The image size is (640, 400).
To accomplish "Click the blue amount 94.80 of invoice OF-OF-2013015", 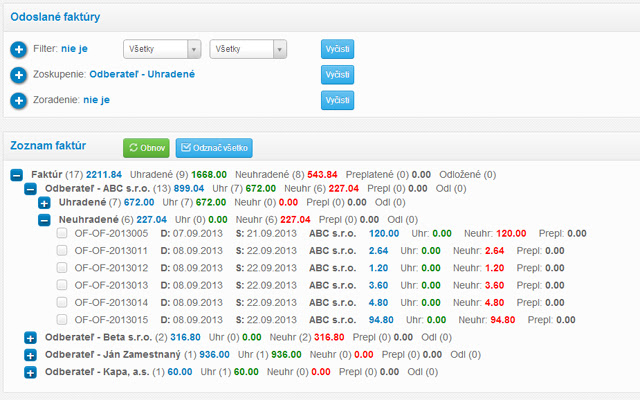I will tap(381, 320).
